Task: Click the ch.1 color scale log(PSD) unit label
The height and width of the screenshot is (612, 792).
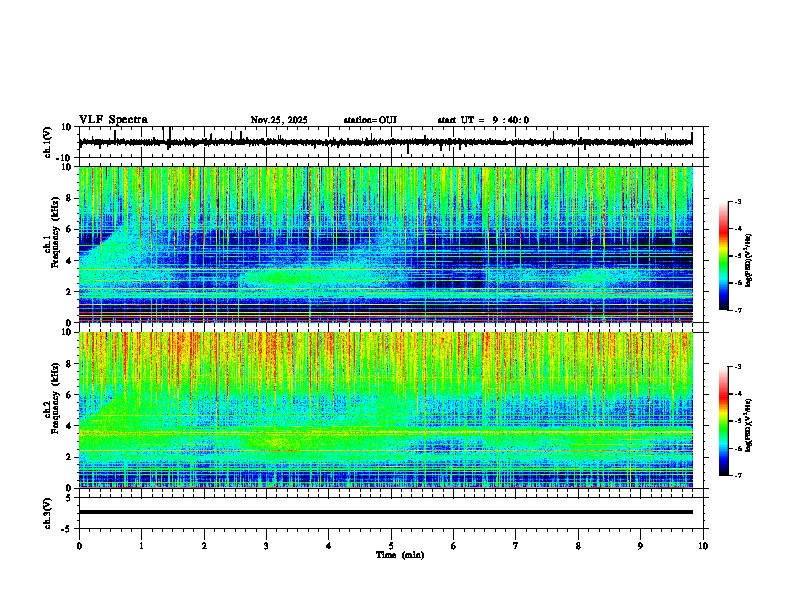Action: (748, 261)
